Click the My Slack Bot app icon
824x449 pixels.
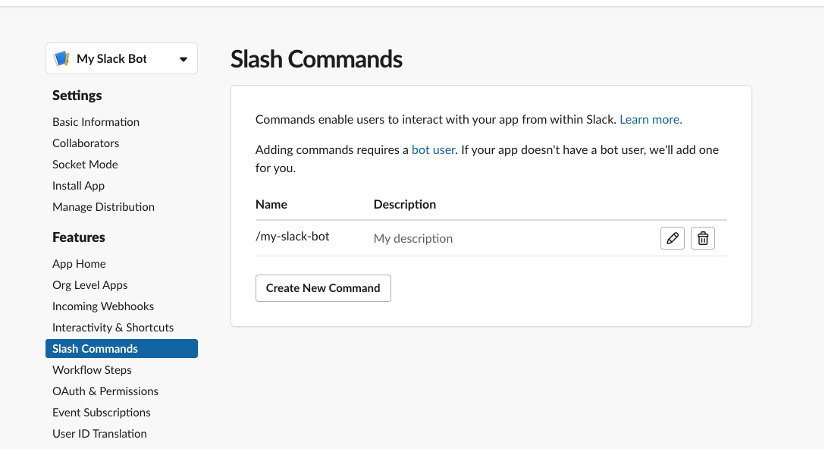coord(62,58)
